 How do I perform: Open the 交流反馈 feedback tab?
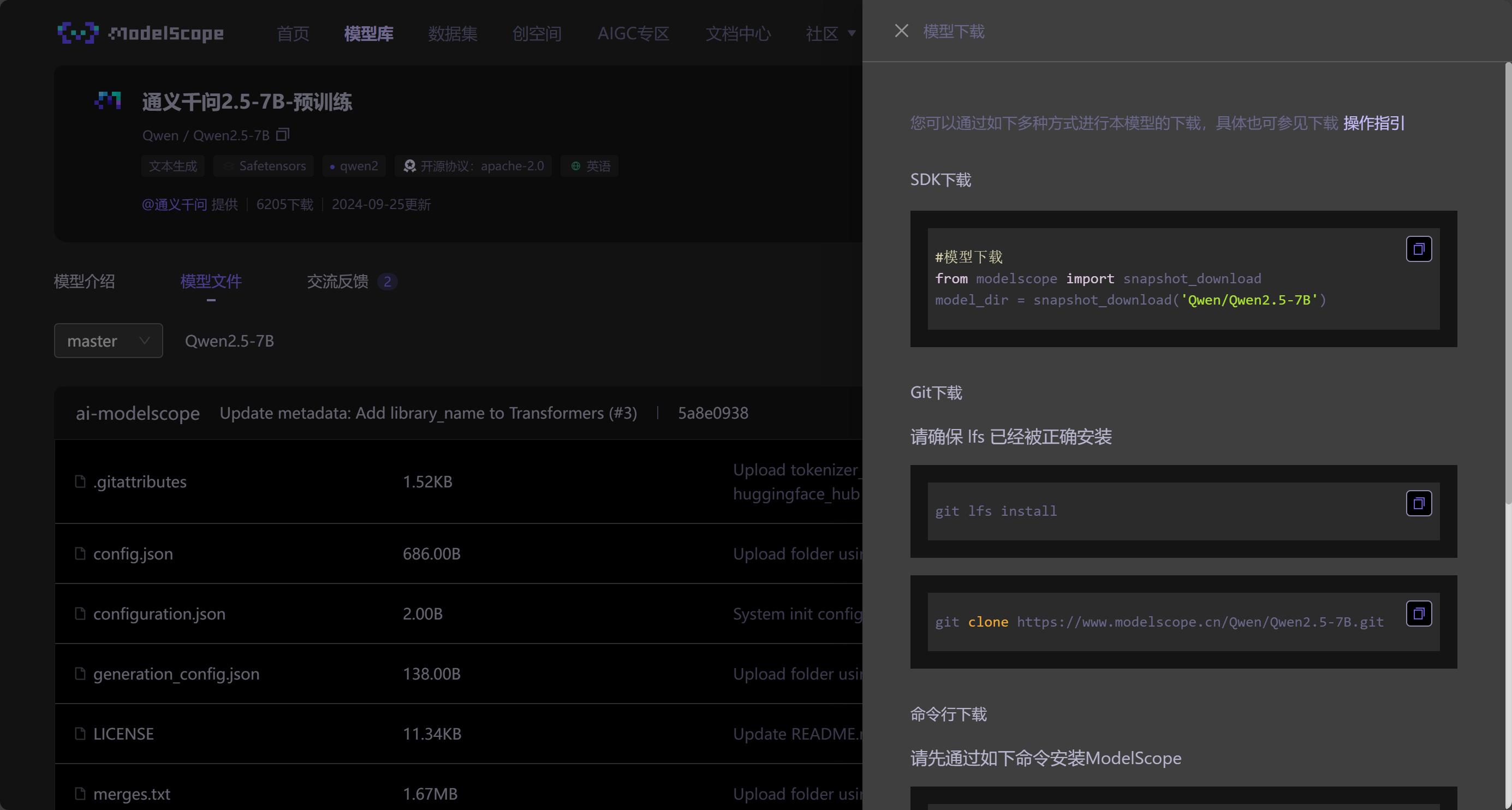337,281
